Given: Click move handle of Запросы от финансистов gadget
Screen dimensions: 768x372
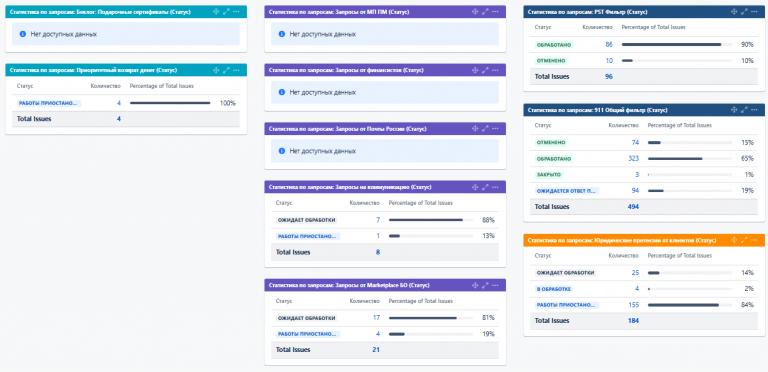Looking at the screenshot, I should pos(475,70).
